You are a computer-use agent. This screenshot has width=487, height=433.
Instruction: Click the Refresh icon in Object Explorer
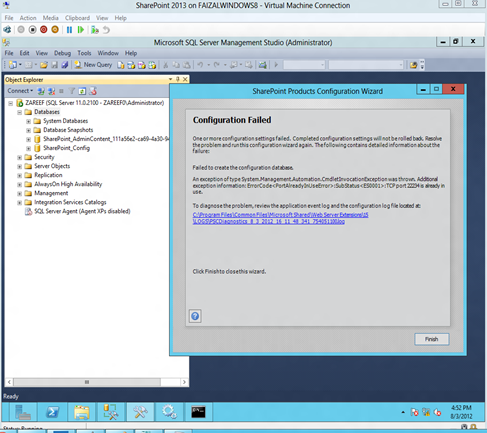point(82,91)
